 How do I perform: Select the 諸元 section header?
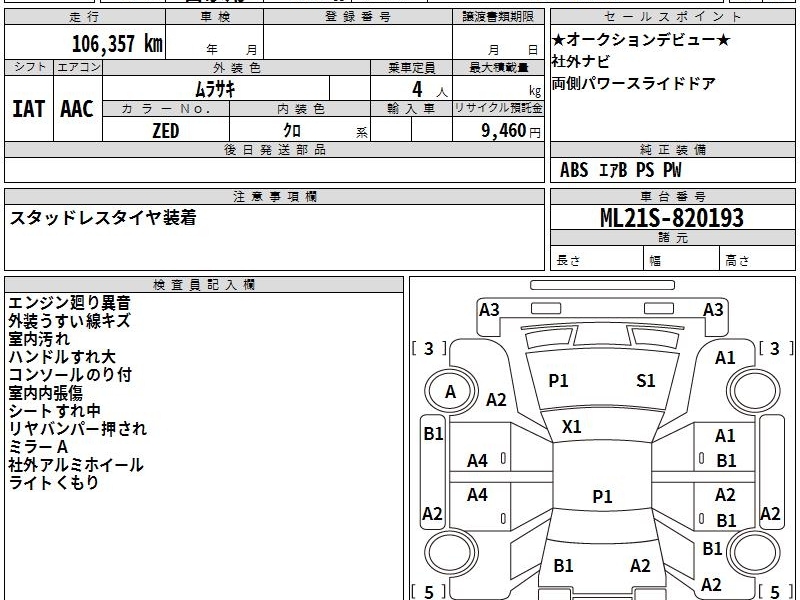click(673, 238)
